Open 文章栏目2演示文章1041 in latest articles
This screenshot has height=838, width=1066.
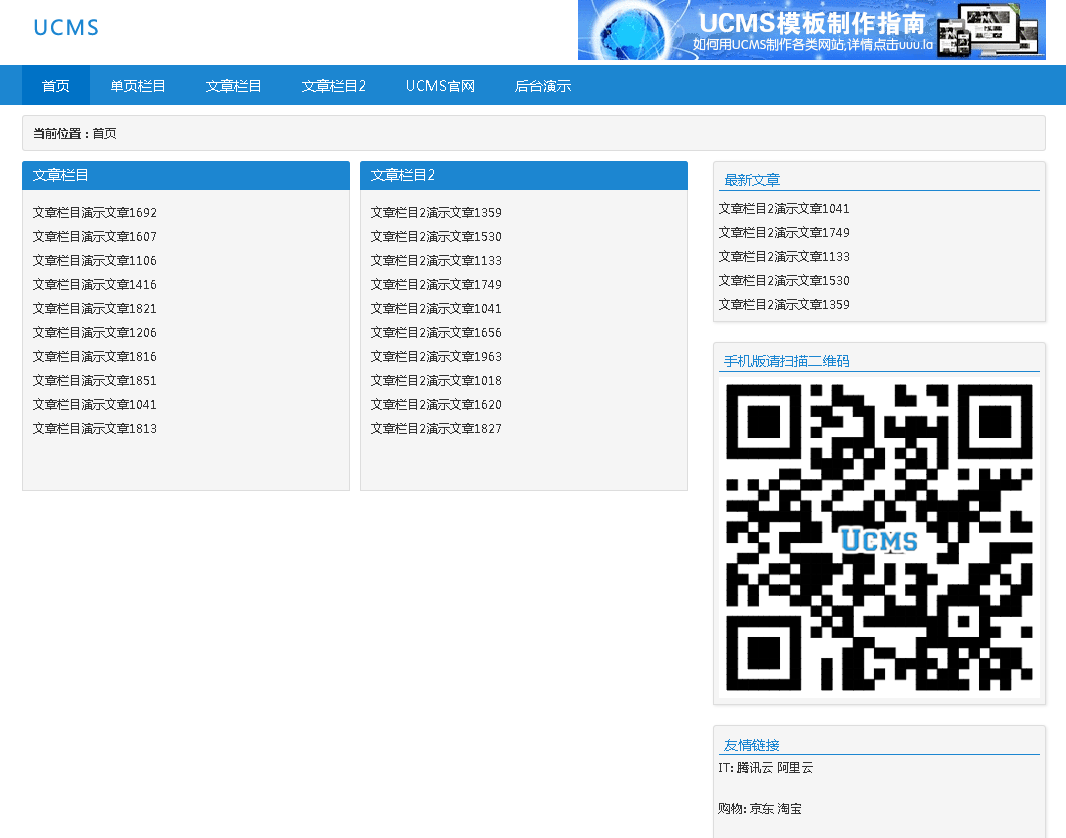tap(783, 208)
